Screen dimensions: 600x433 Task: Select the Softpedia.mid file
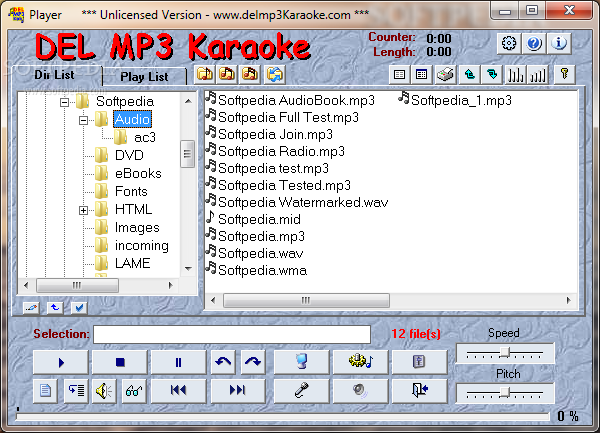coord(253,219)
